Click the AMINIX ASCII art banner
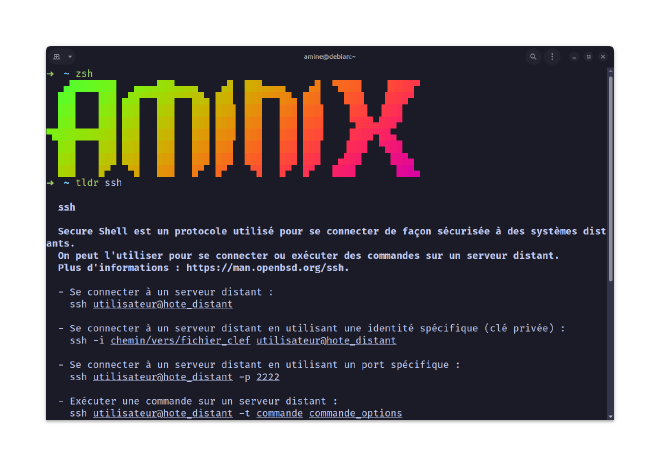 pos(234,128)
